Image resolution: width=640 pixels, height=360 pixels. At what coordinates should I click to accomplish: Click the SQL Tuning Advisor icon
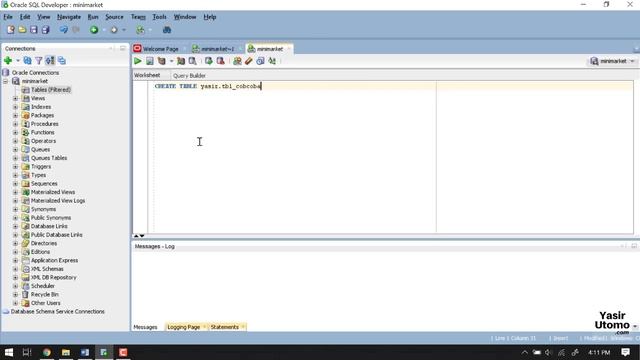192,61
